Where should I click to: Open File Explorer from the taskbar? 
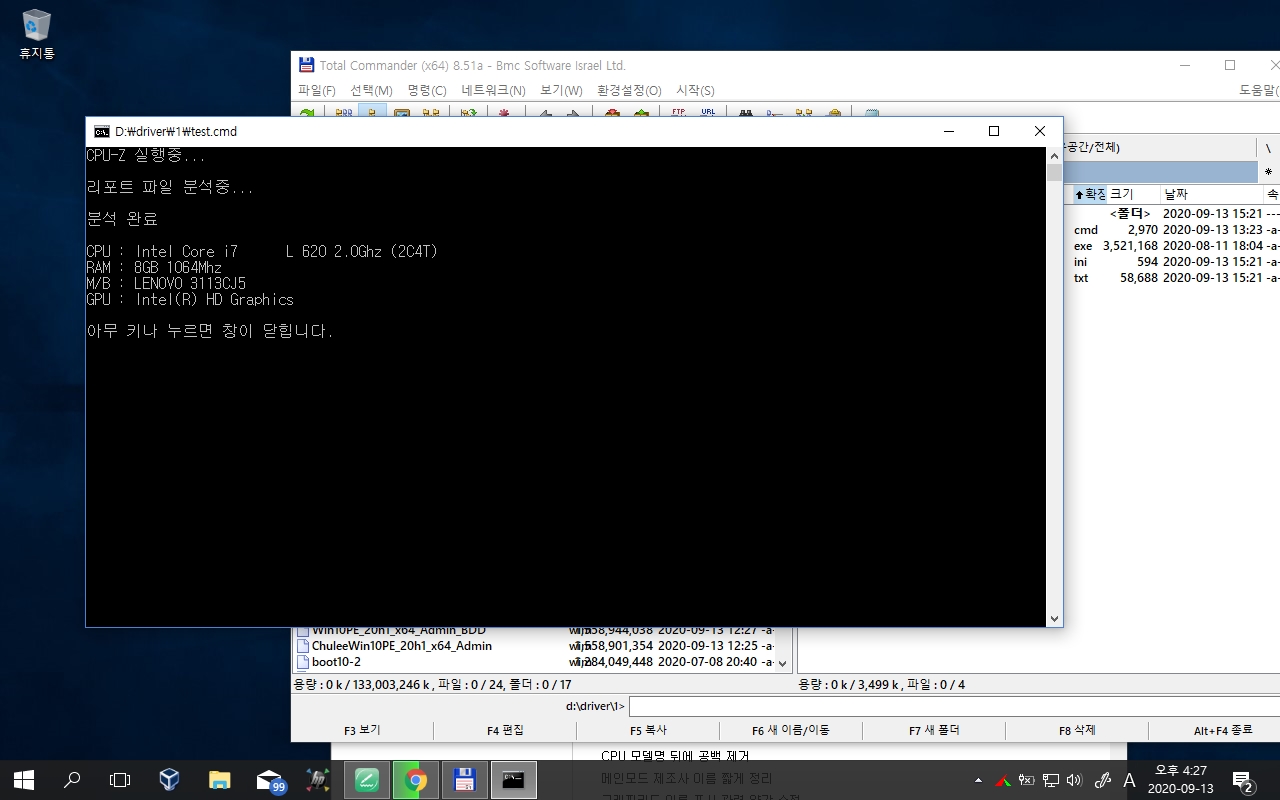219,780
